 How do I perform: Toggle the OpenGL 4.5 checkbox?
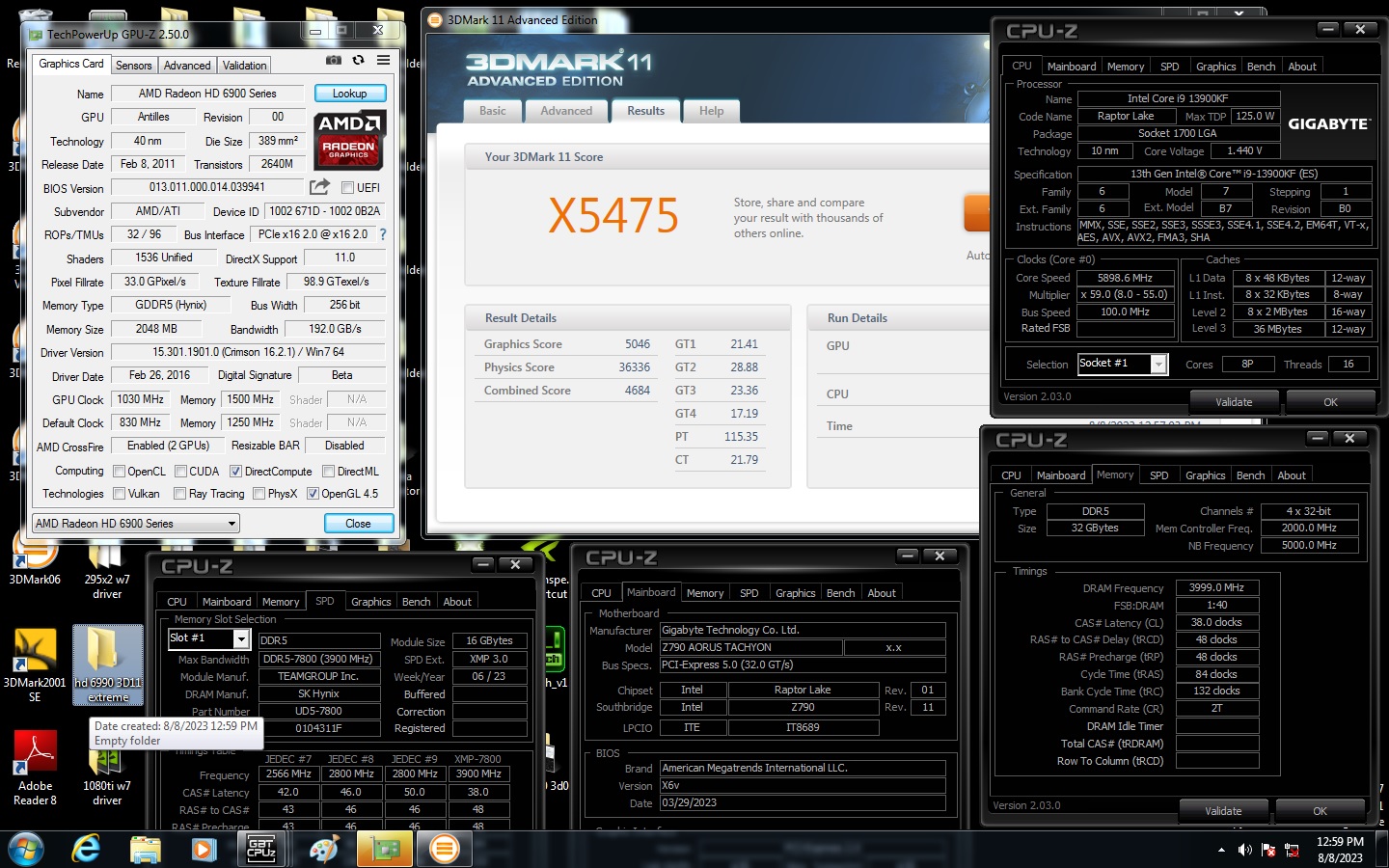pos(313,494)
